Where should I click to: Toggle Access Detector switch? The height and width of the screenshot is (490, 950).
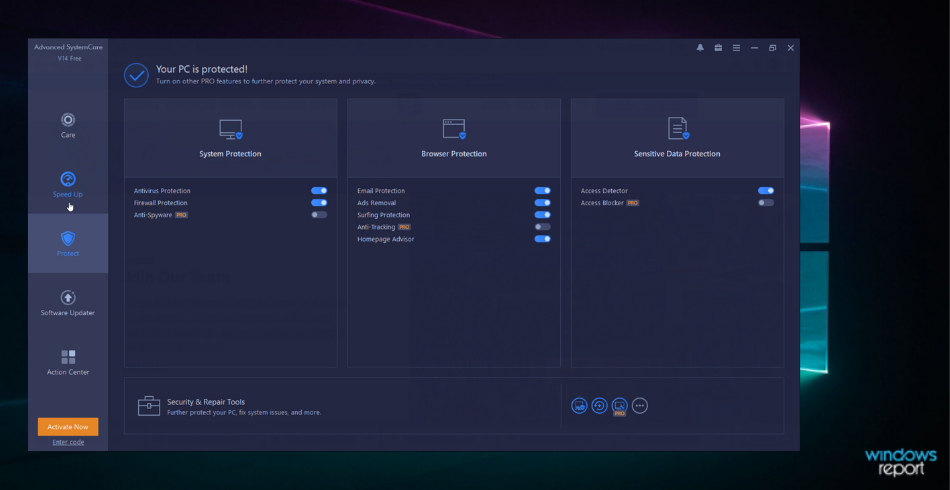point(766,191)
